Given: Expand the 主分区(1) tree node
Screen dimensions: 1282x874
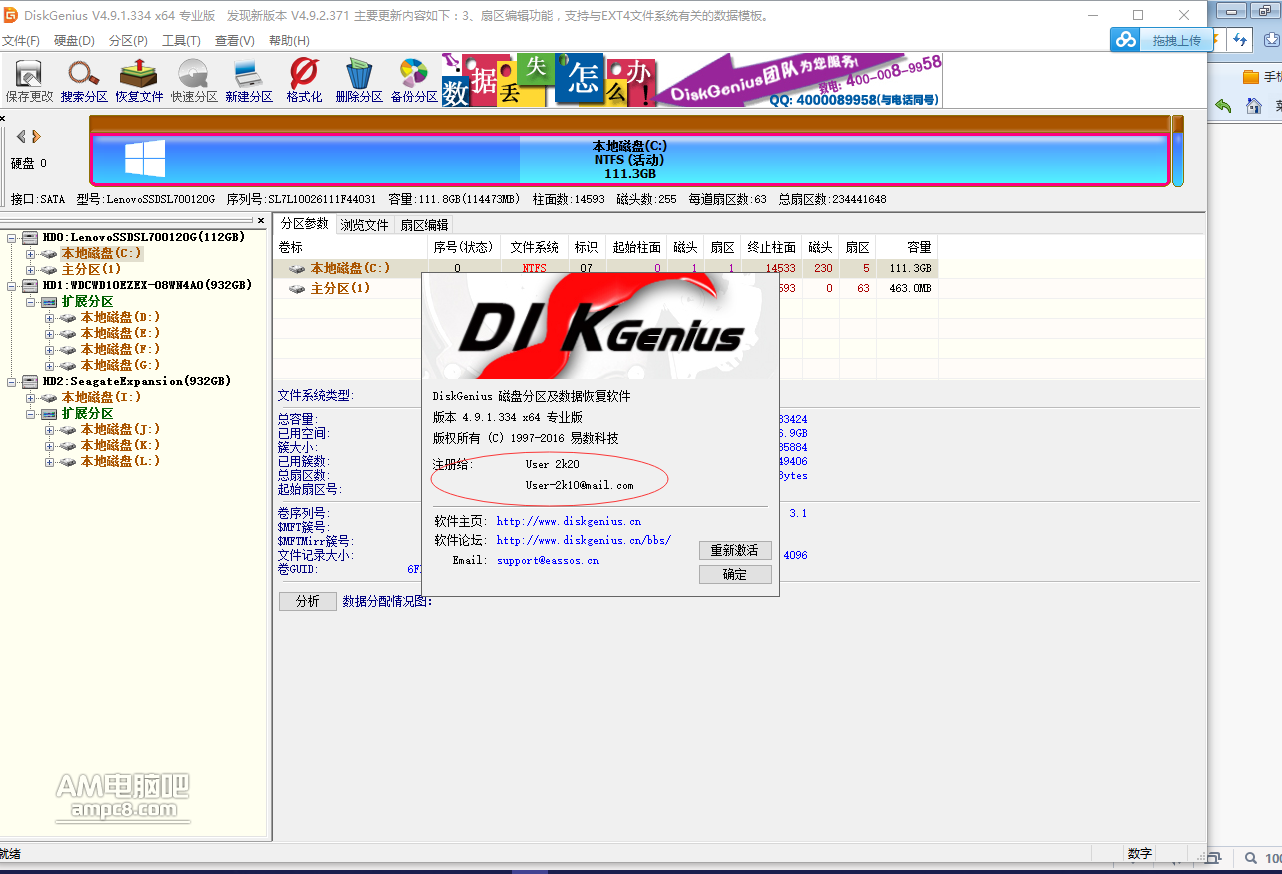Looking at the screenshot, I should point(31,270).
